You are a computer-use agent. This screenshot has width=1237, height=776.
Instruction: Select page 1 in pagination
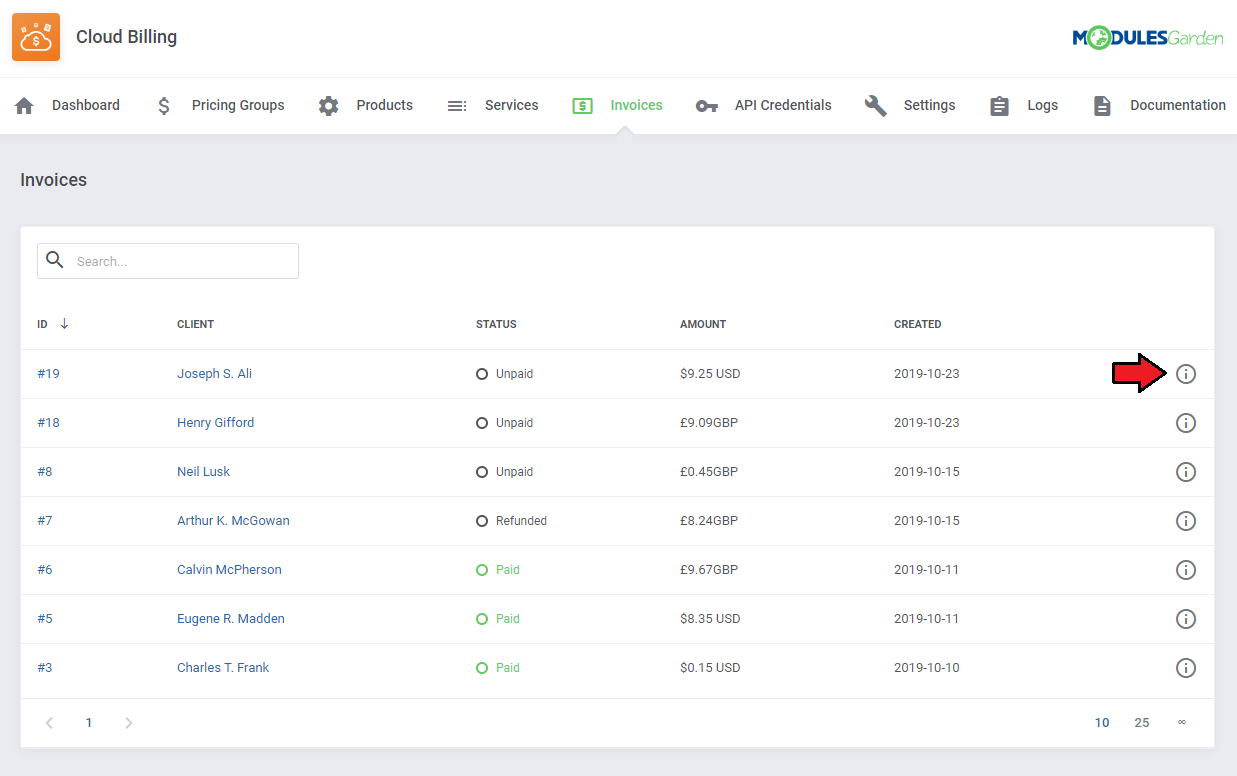pos(89,722)
